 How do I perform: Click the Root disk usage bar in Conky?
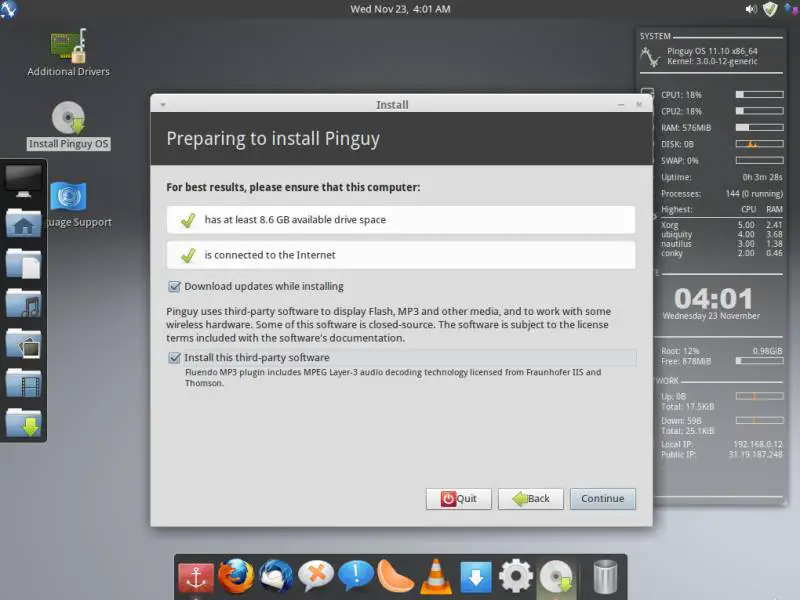pyautogui.click(x=759, y=361)
